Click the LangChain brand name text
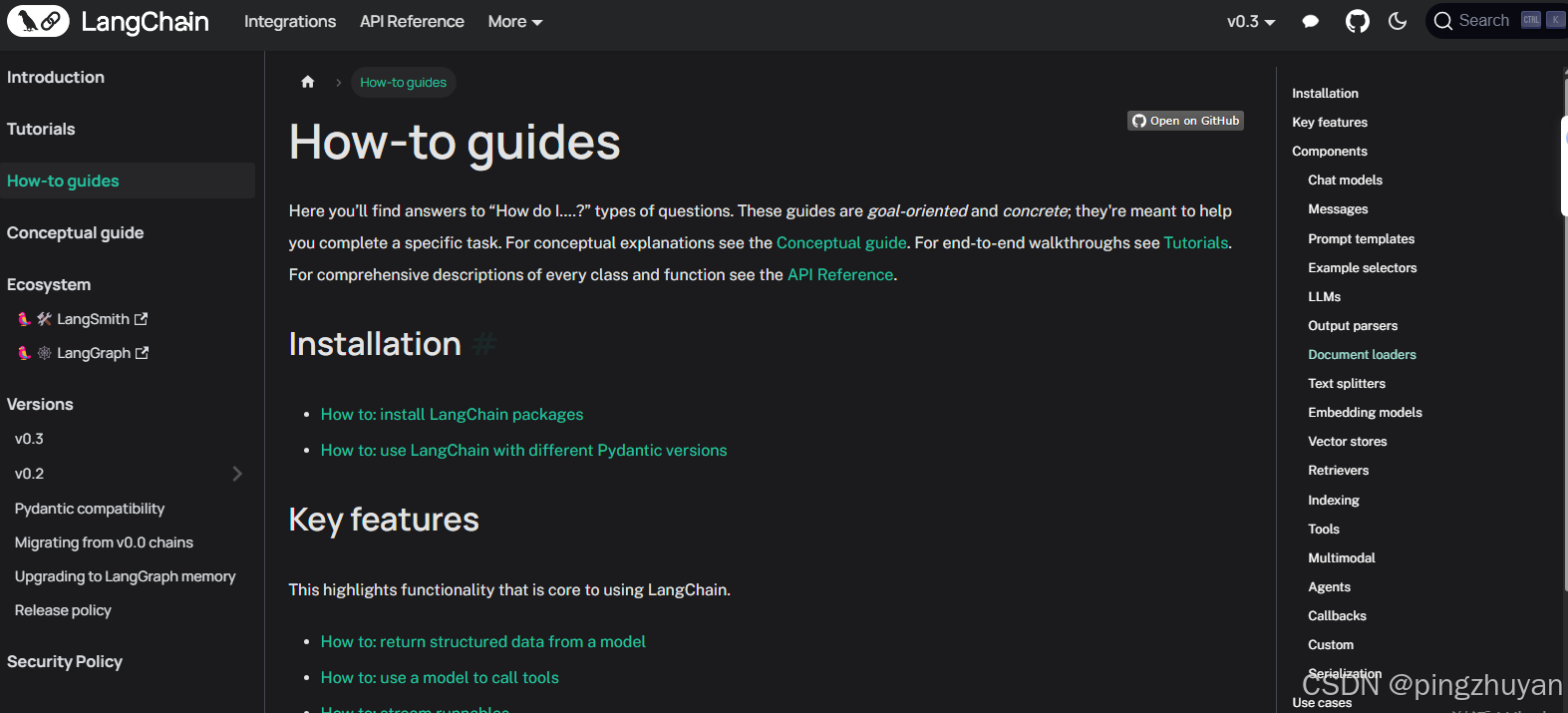The width and height of the screenshot is (1568, 713). click(145, 22)
